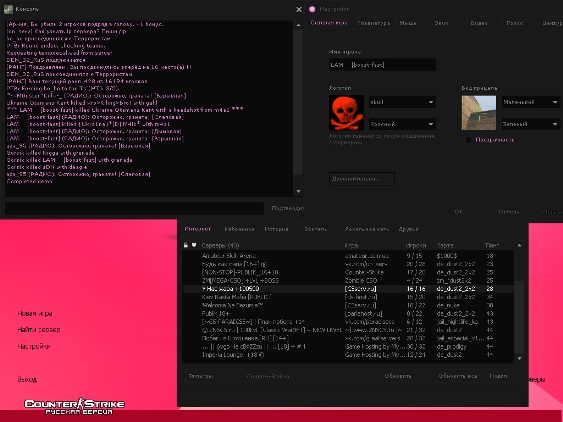Click the red skull logo preview

(x=346, y=113)
